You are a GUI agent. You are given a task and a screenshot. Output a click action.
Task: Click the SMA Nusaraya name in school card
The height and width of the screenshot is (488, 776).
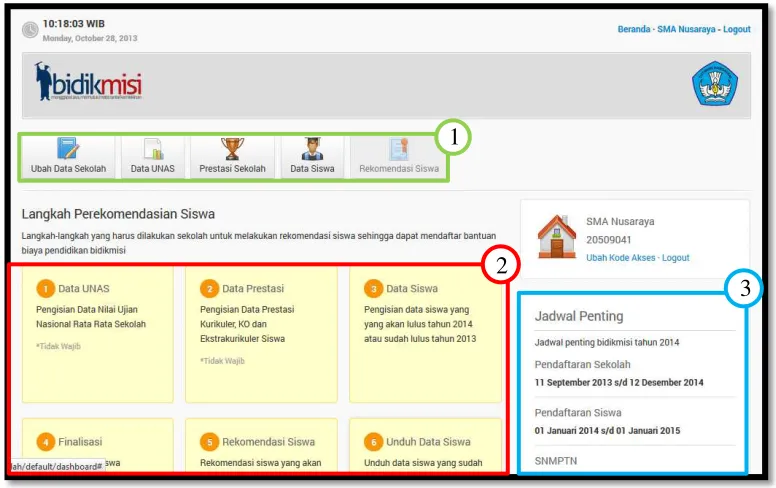620,221
